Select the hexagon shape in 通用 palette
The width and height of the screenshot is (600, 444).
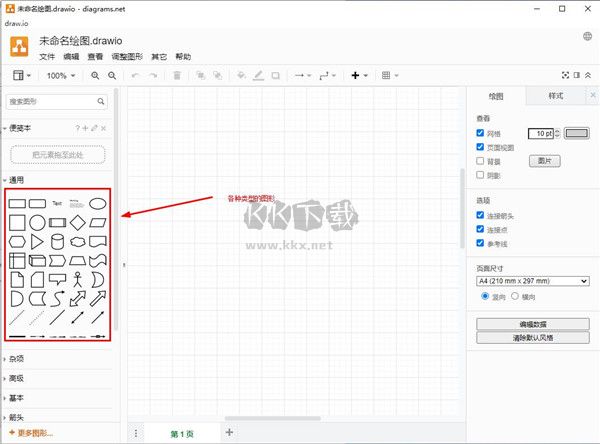click(x=17, y=242)
